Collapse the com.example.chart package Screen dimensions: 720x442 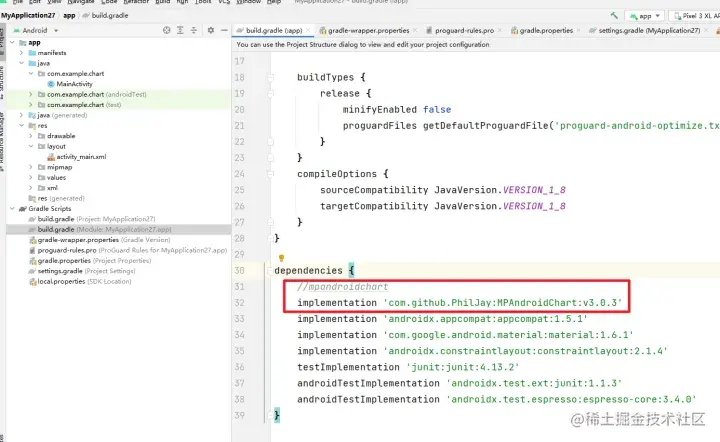(31, 73)
